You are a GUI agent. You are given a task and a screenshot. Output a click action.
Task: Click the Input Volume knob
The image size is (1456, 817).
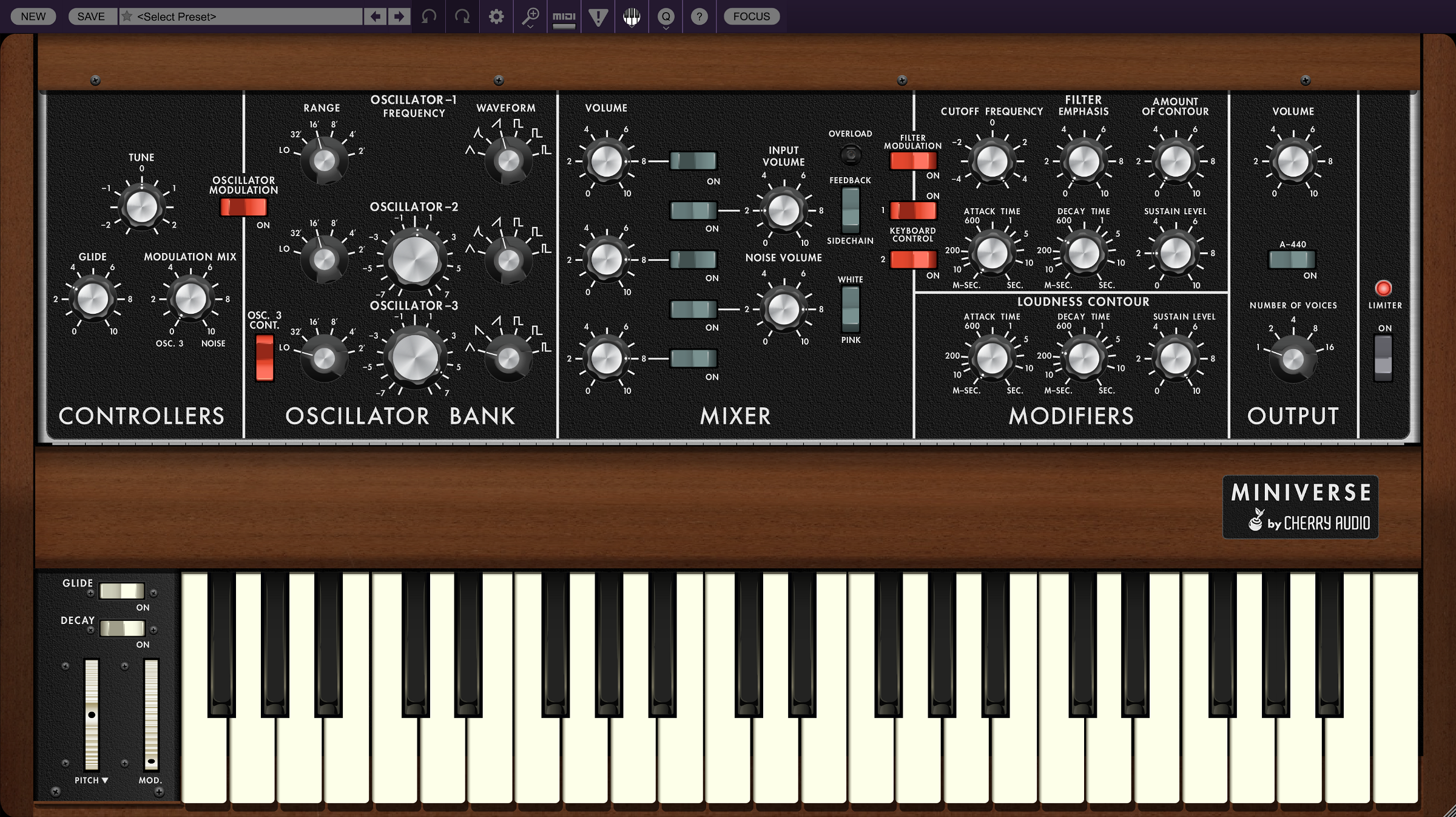(784, 210)
